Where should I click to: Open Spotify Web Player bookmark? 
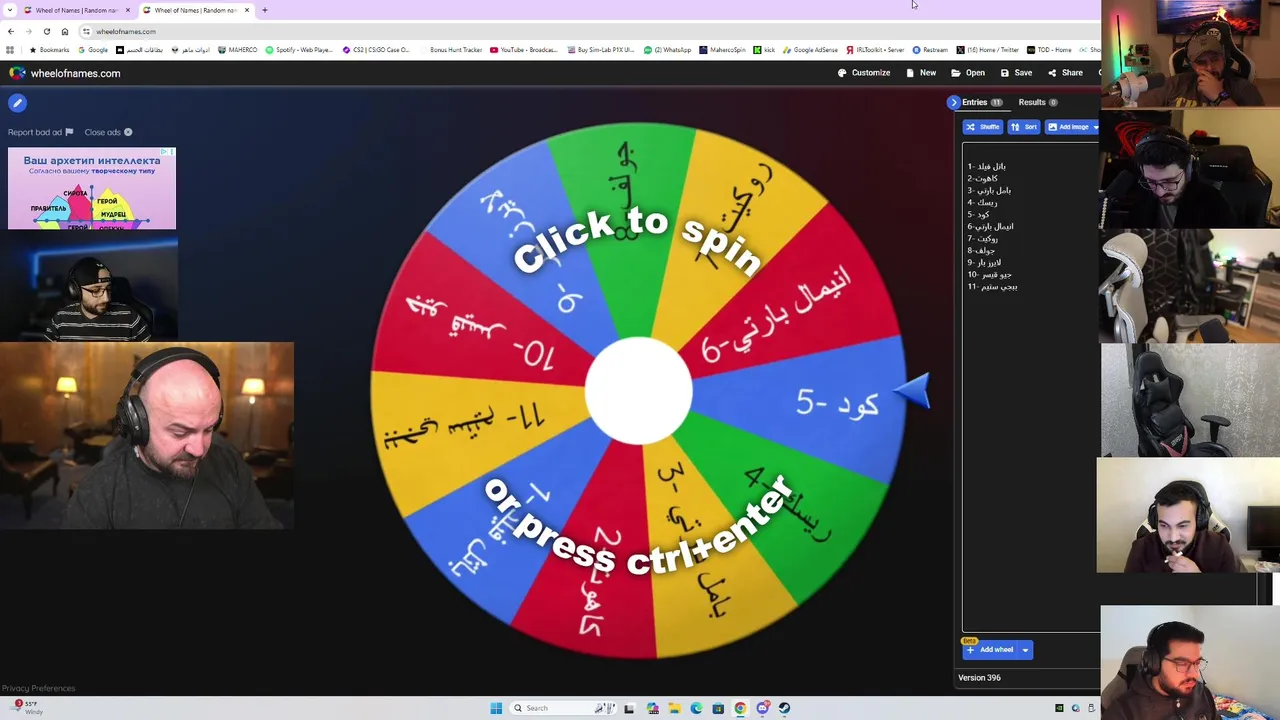point(299,50)
